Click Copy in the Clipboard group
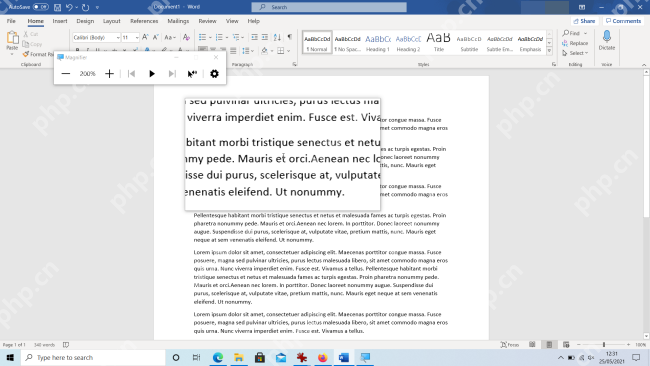The image size is (650, 366). [32, 44]
